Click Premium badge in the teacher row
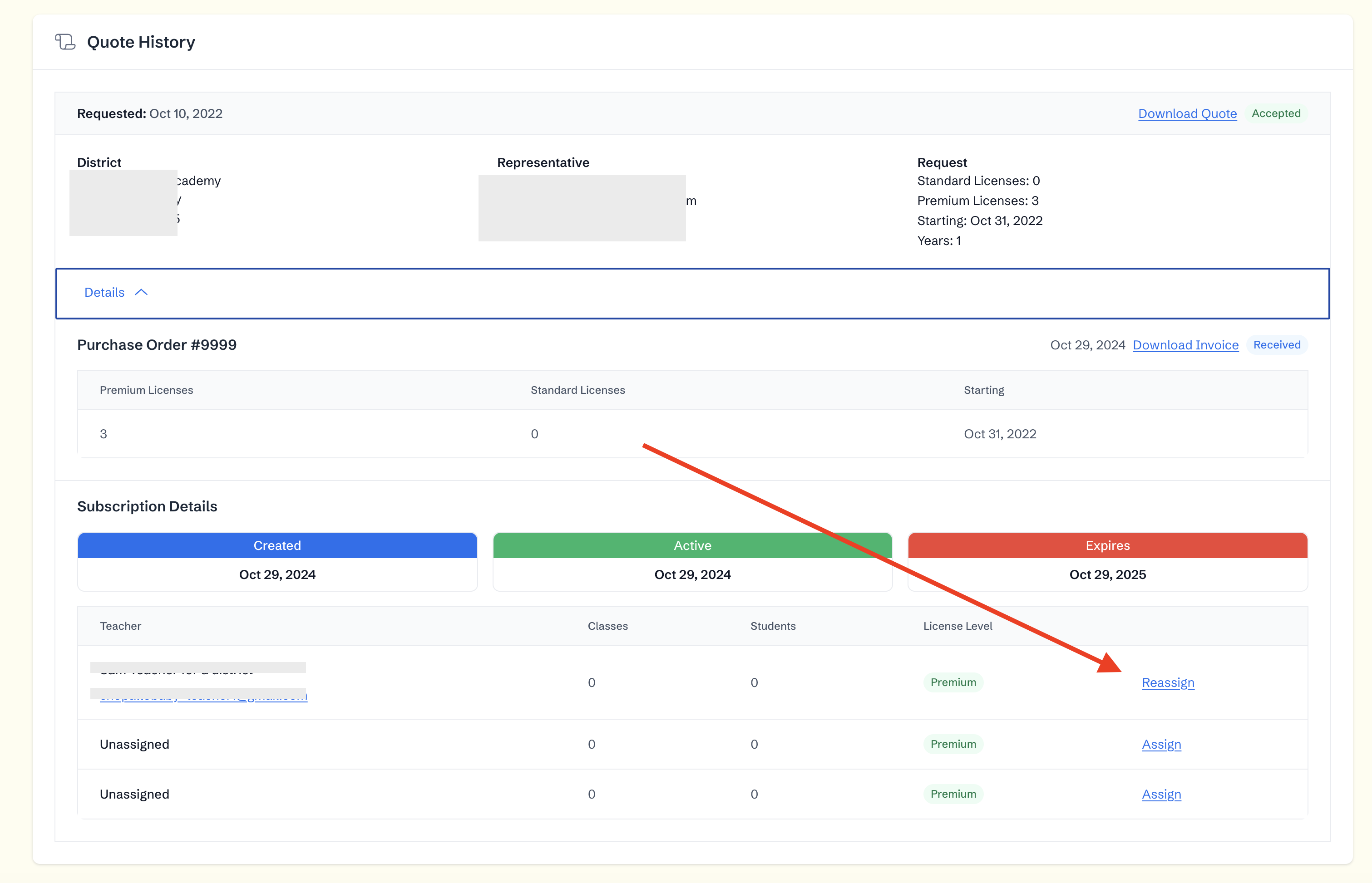Screen dimensions: 1372x883 [x=953, y=682]
